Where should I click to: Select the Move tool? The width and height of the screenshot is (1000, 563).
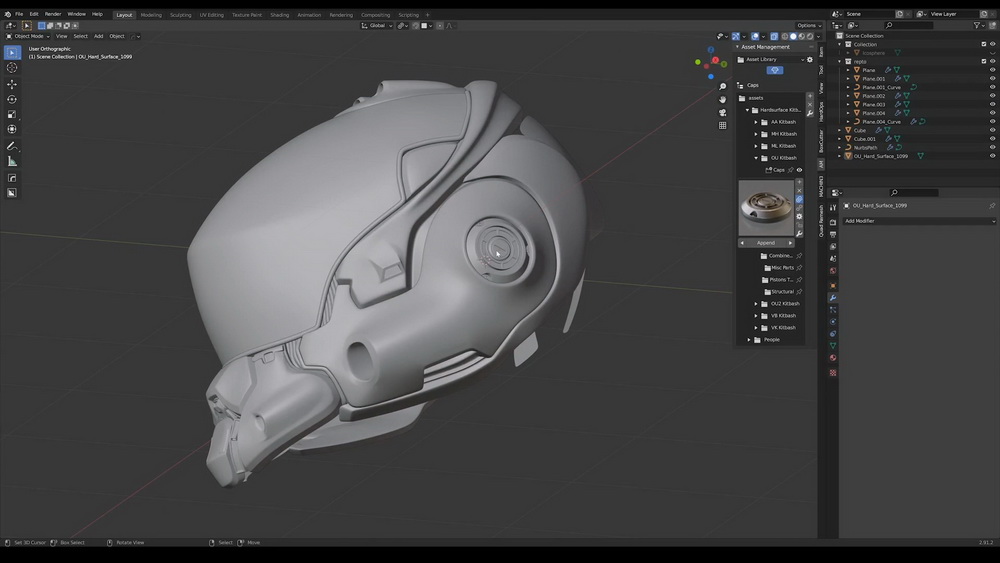(12, 84)
